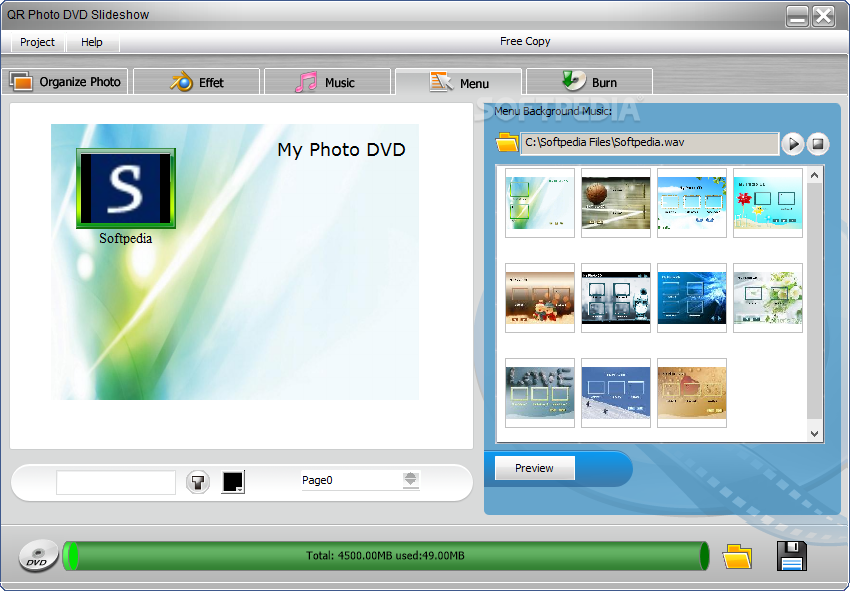Select the white flowers menu template
Image resolution: width=850 pixels, height=591 pixels.
[x=768, y=298]
